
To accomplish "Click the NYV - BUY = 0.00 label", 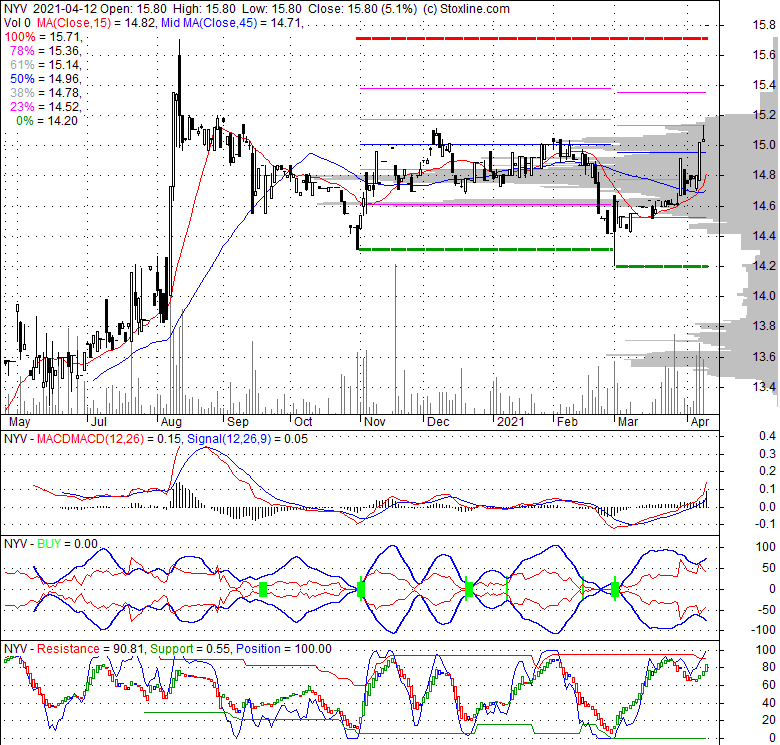I will [x=51, y=544].
